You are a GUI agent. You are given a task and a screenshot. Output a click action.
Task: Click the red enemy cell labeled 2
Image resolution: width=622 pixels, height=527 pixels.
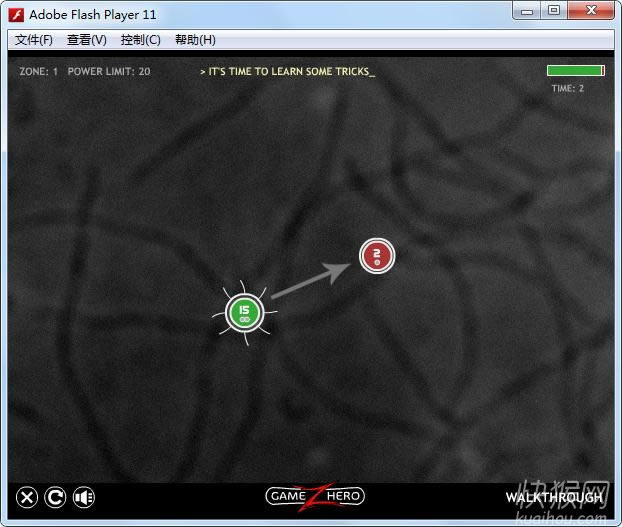[377, 256]
